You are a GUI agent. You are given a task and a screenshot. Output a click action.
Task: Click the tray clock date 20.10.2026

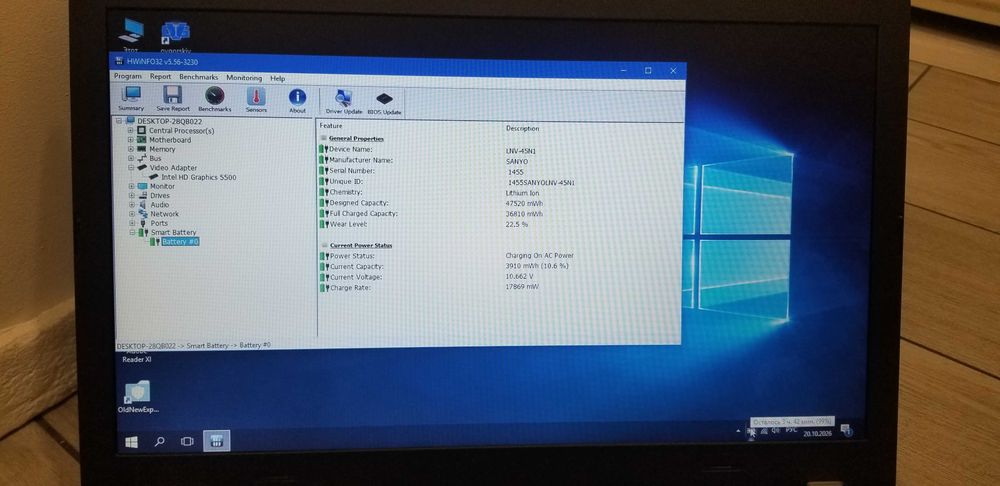pyautogui.click(x=818, y=432)
